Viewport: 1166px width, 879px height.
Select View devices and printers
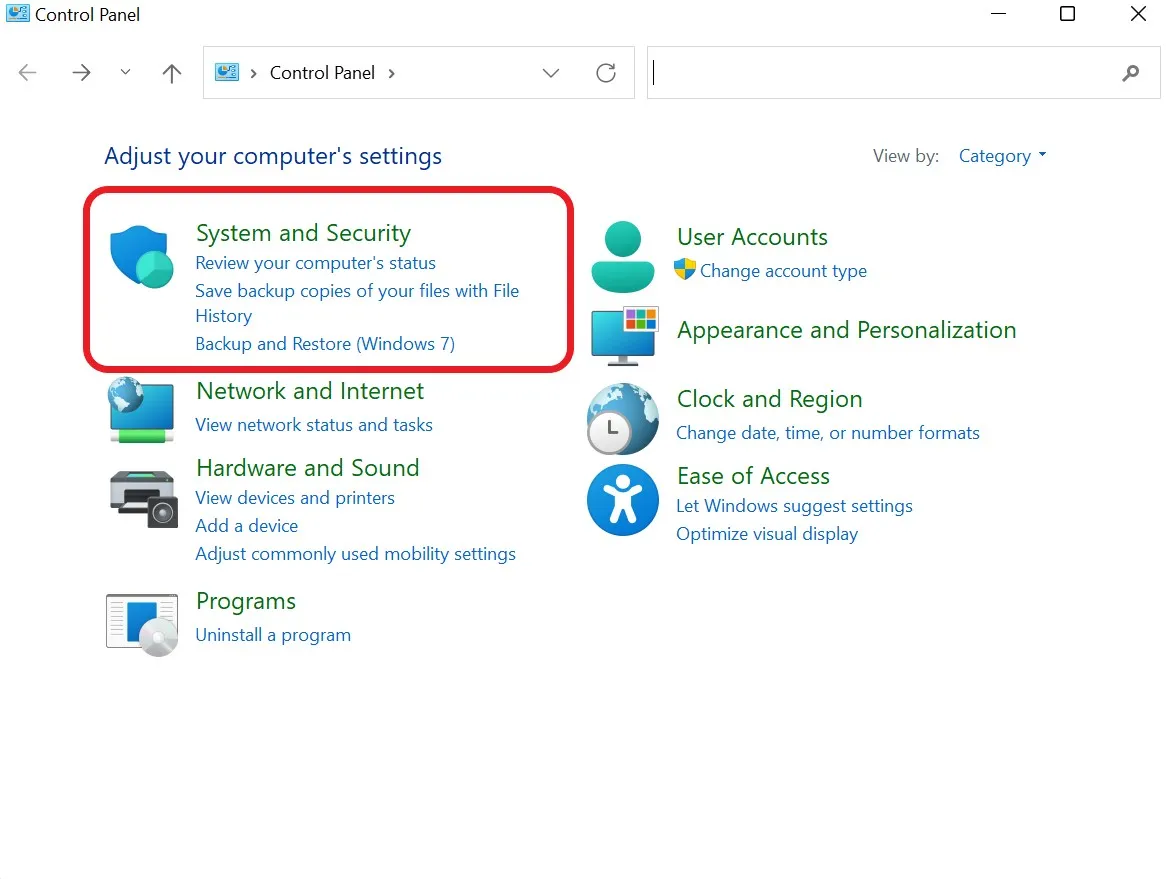(x=295, y=498)
